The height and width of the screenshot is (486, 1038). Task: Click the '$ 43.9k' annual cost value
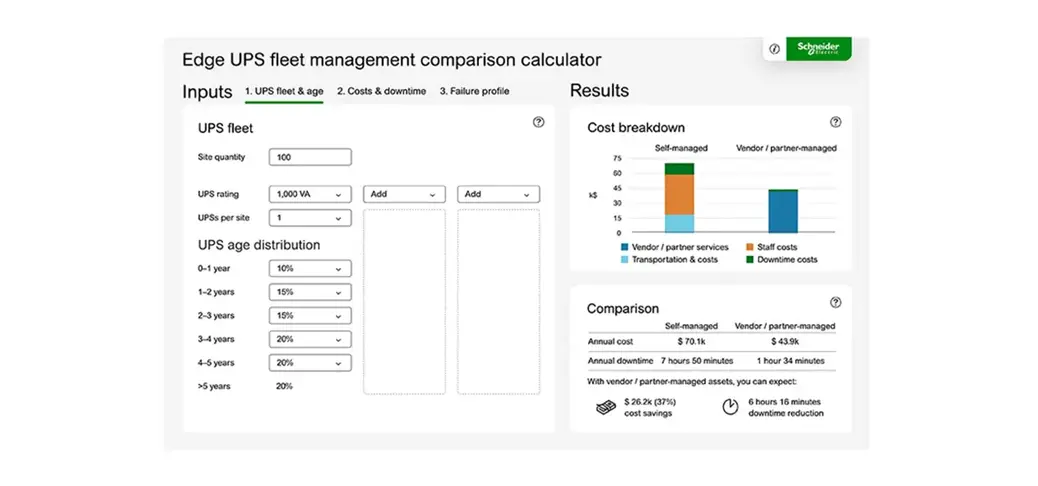pyautogui.click(x=785, y=342)
